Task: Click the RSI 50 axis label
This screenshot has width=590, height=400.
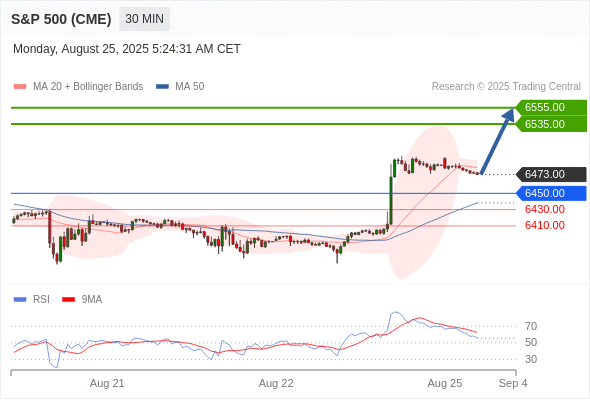Action: click(x=531, y=342)
